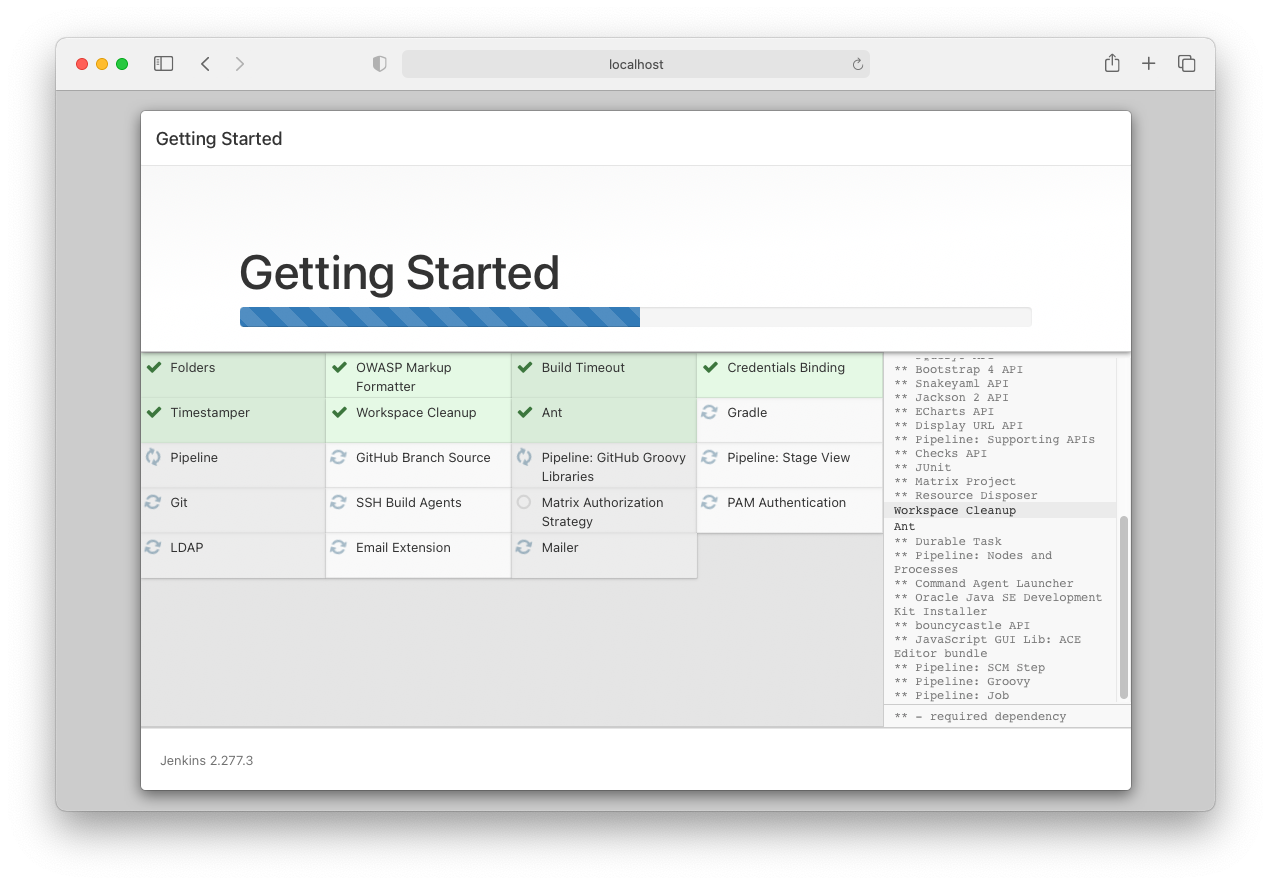
Task: Click the Safari sidebar toggle icon
Action: tap(163, 64)
